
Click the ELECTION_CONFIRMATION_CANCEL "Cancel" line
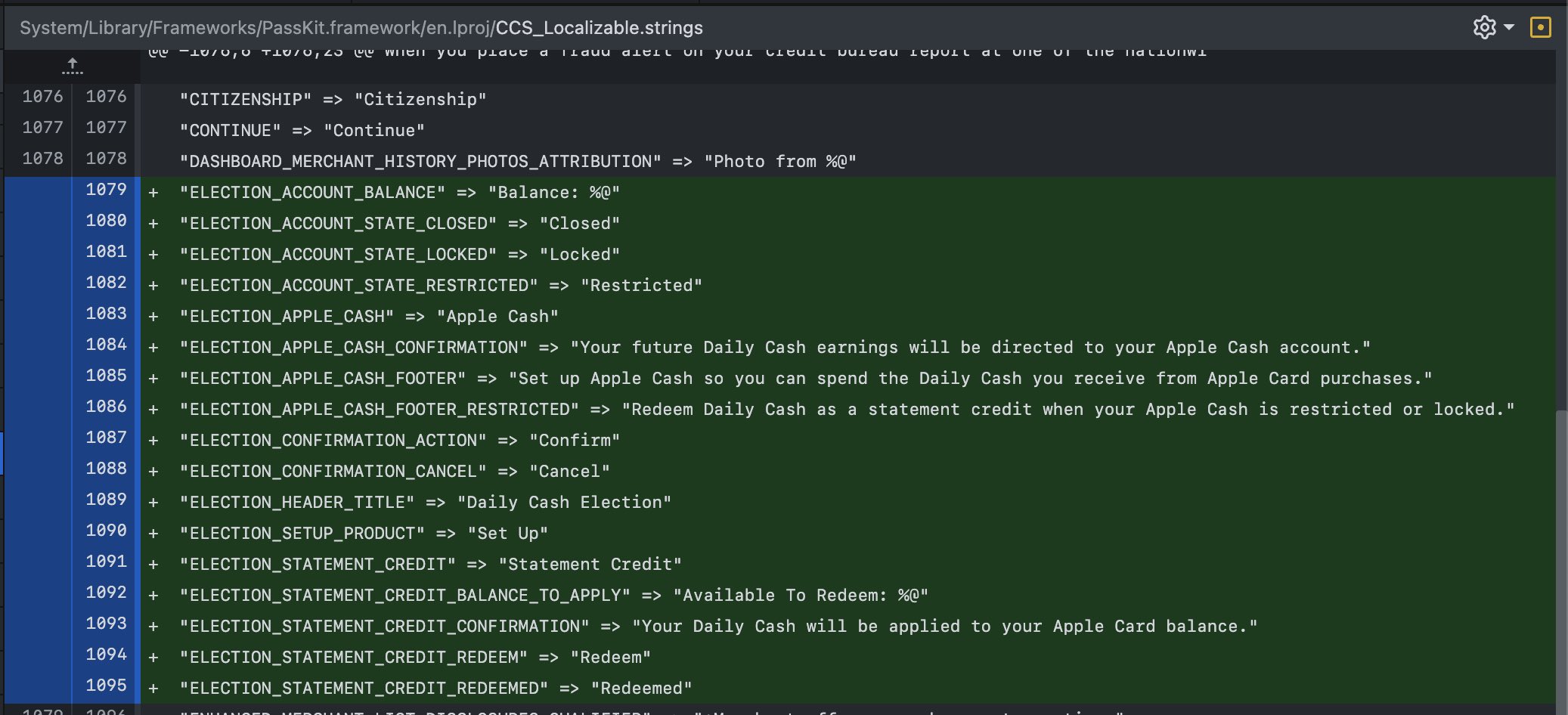(x=395, y=471)
